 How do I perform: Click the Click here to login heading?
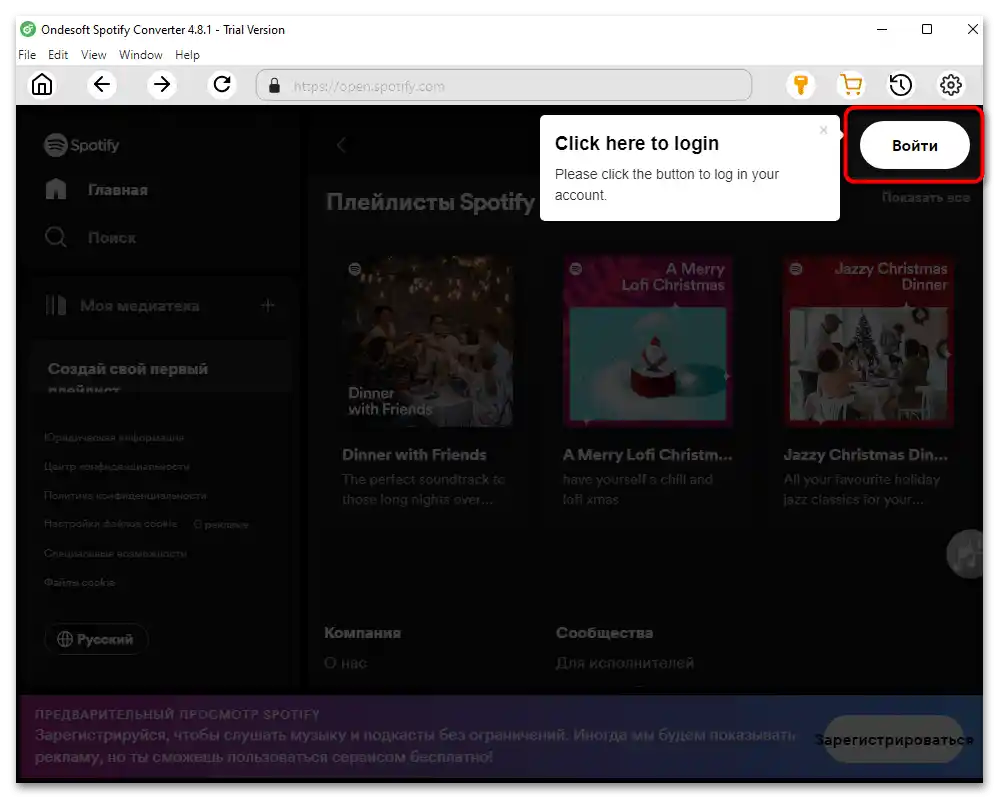point(636,143)
